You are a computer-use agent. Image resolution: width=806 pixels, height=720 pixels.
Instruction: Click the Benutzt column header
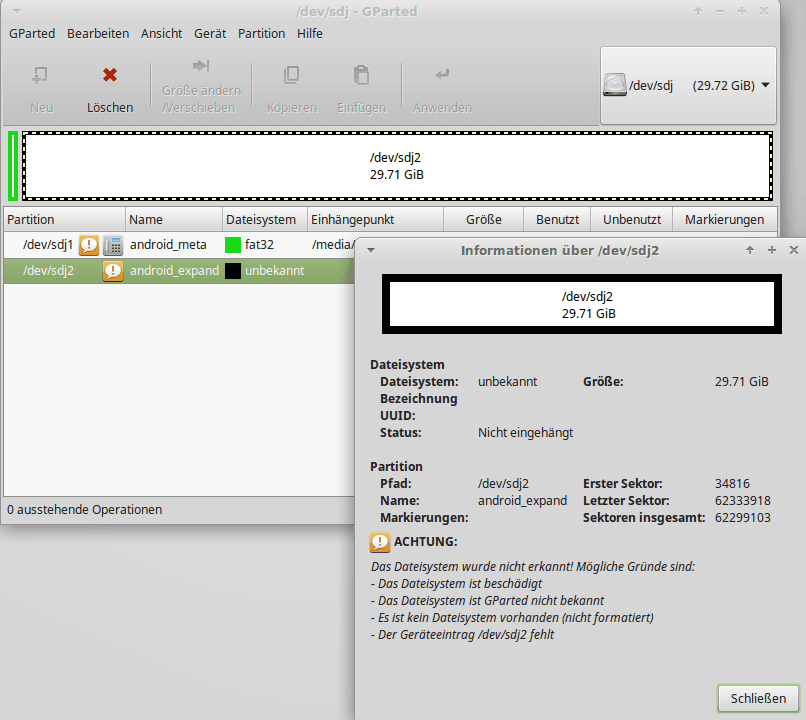click(x=557, y=219)
